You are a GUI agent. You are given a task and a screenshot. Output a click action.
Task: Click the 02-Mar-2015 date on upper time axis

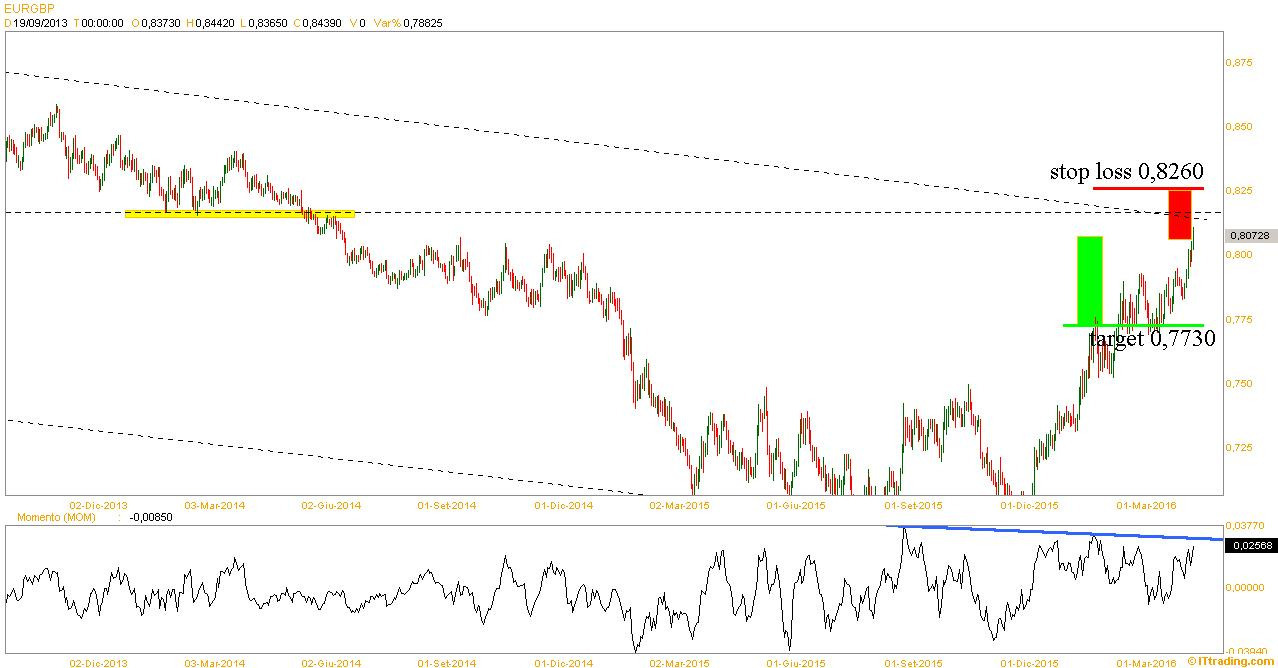[x=679, y=506]
